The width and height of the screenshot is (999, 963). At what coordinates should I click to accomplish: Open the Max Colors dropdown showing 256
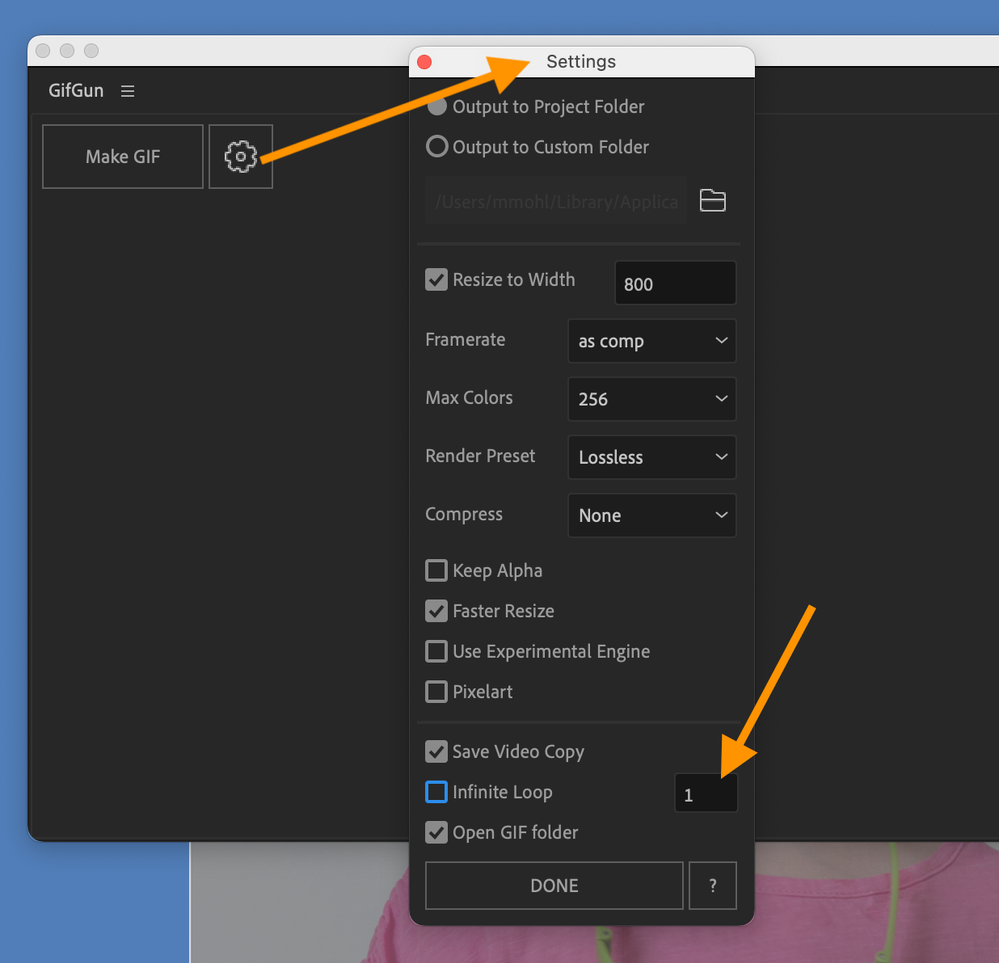click(652, 399)
